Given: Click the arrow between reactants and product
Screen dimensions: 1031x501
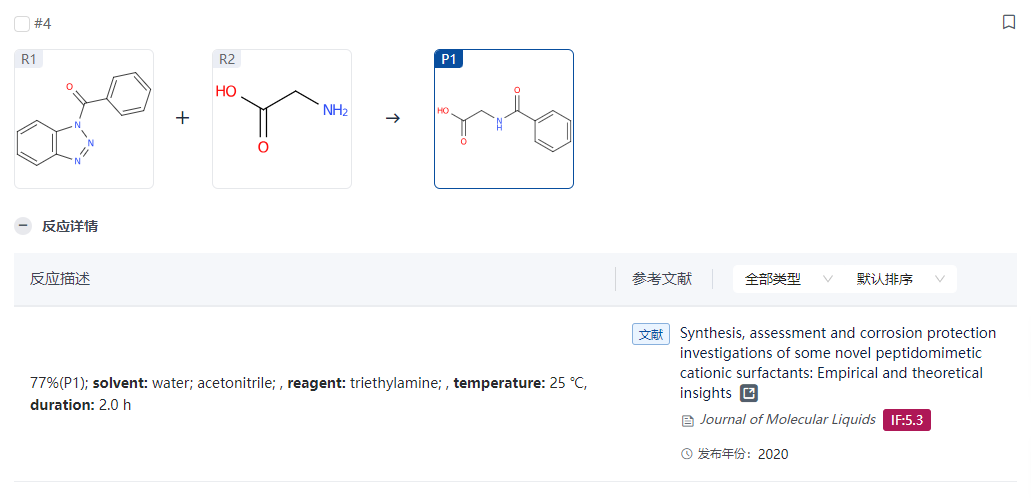Looking at the screenshot, I should point(393,118).
